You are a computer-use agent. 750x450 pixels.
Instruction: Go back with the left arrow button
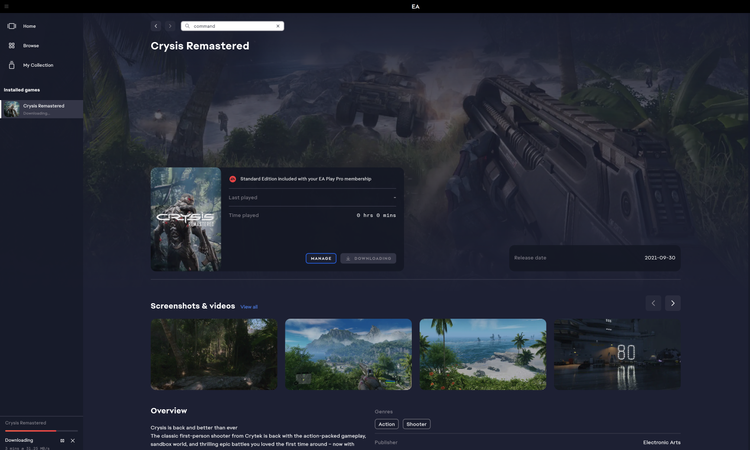click(x=156, y=26)
